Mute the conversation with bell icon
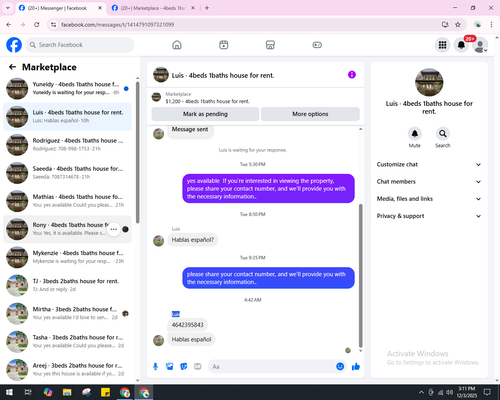The width and height of the screenshot is (500, 400). [x=415, y=134]
